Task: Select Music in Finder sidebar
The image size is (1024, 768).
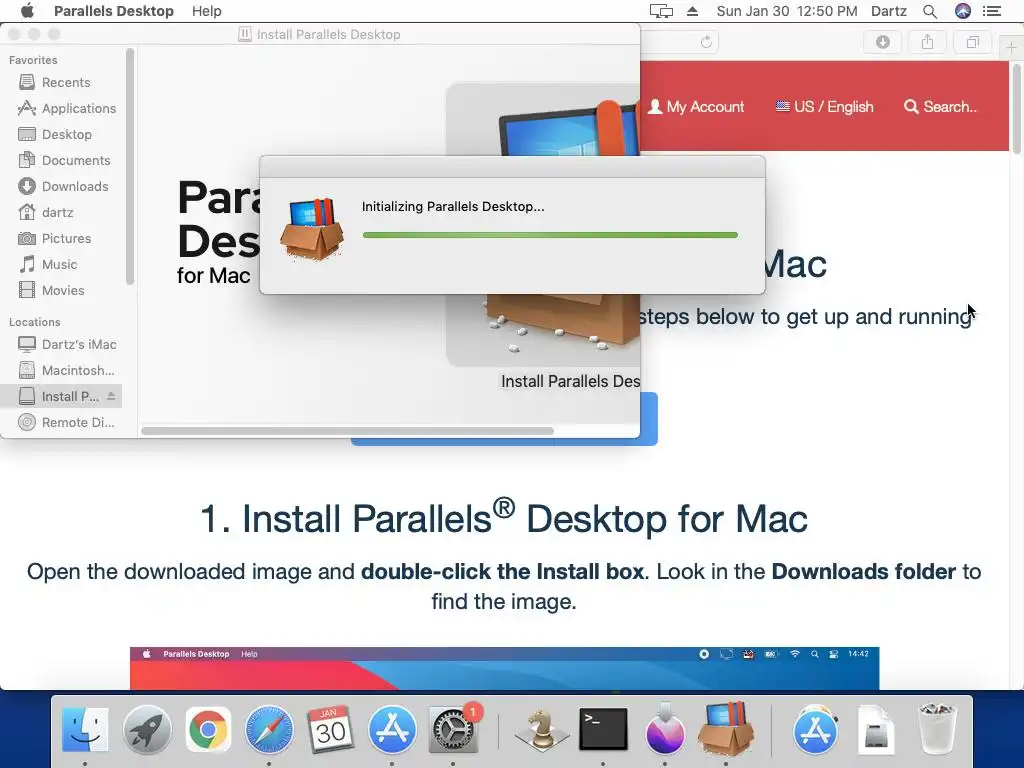Action: point(61,264)
